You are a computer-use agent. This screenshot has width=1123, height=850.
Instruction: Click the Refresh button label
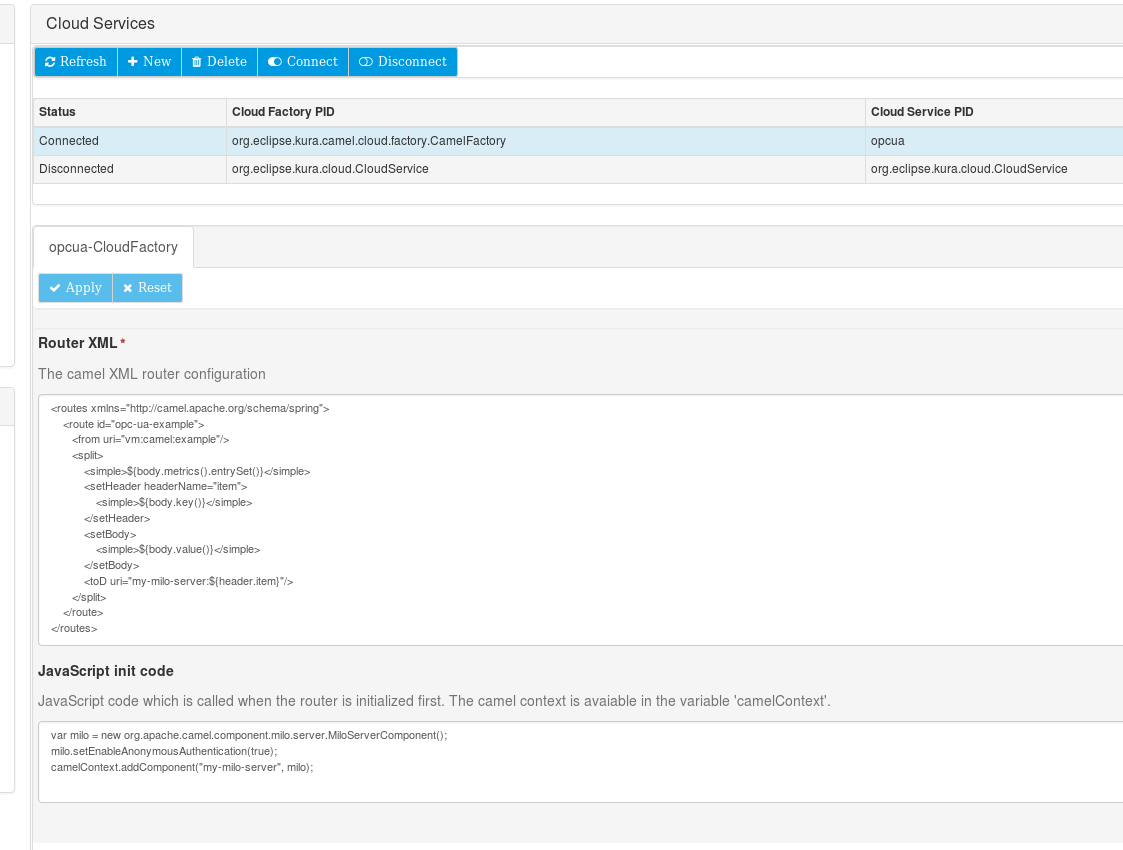pyautogui.click(x=83, y=62)
